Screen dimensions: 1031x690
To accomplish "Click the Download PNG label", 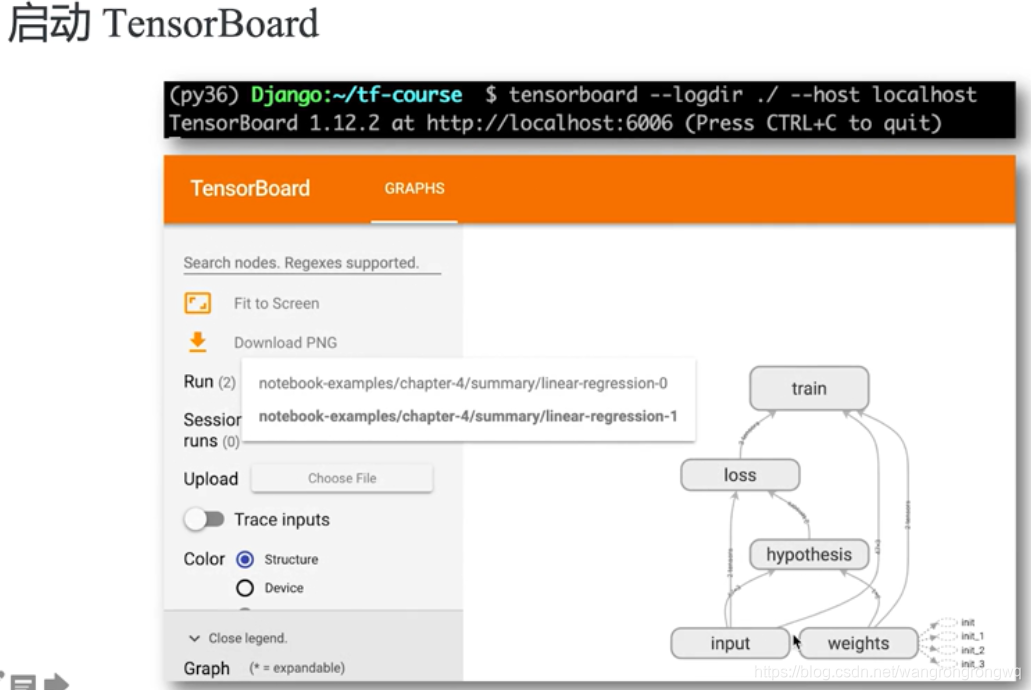I will point(285,343).
